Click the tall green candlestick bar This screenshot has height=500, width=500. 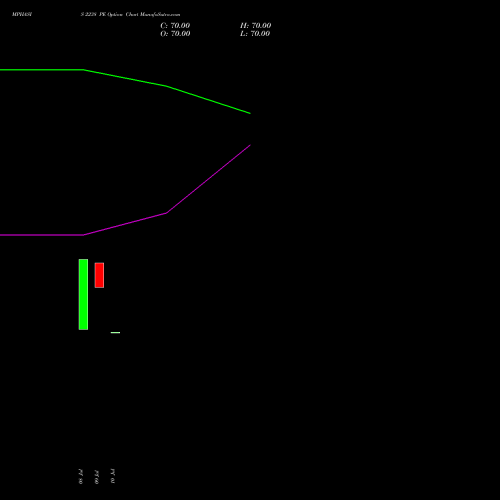(83, 294)
